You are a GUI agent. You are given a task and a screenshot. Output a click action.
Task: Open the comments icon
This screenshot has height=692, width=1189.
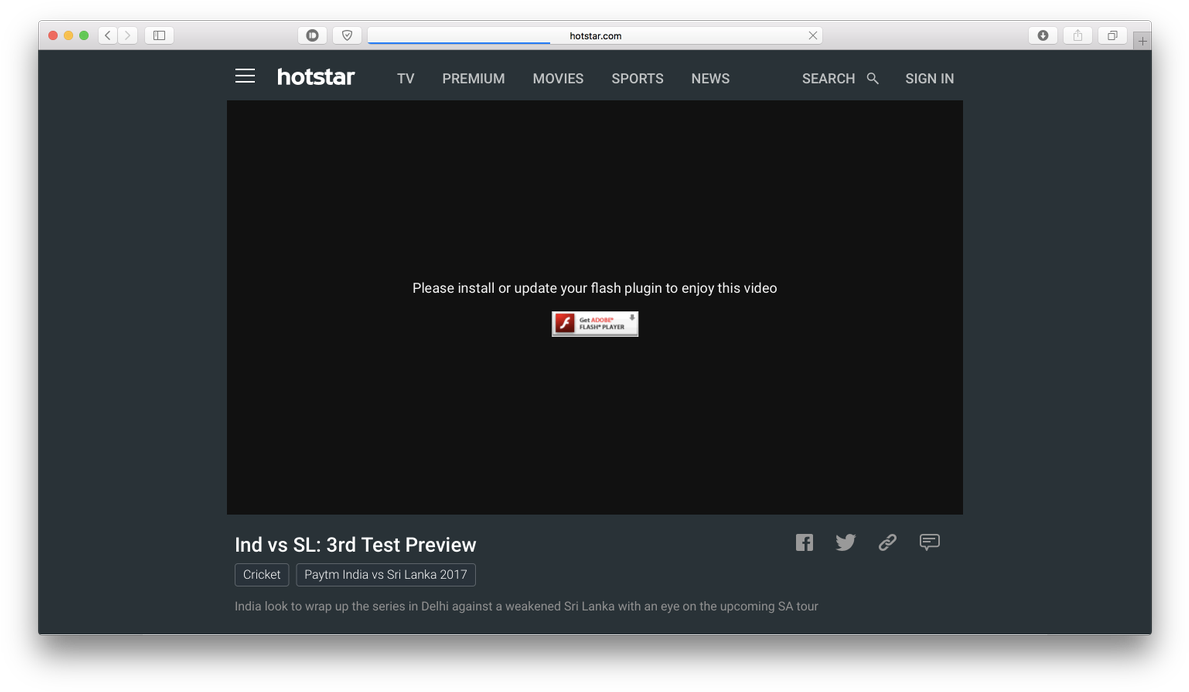[930, 542]
